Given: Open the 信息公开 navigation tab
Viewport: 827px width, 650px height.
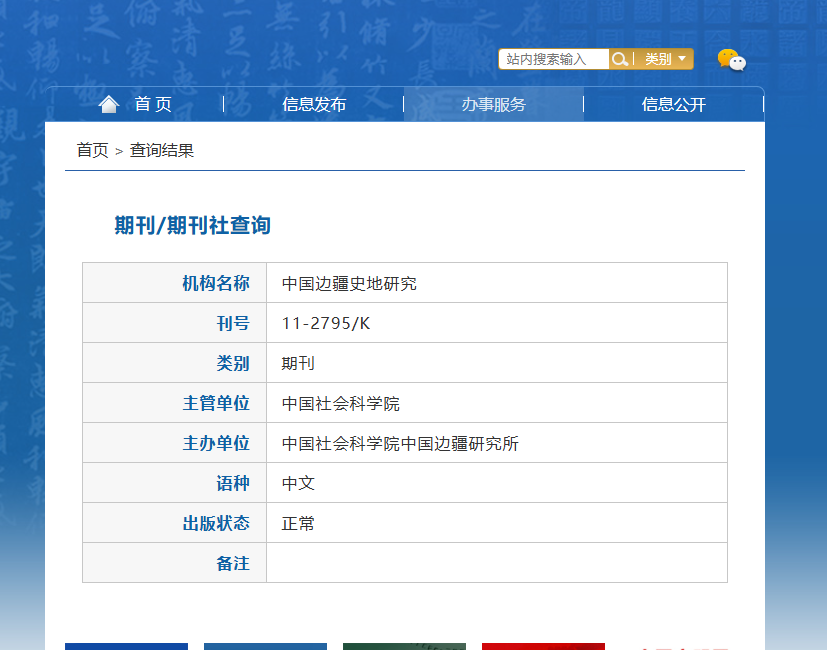Looking at the screenshot, I should (x=674, y=104).
